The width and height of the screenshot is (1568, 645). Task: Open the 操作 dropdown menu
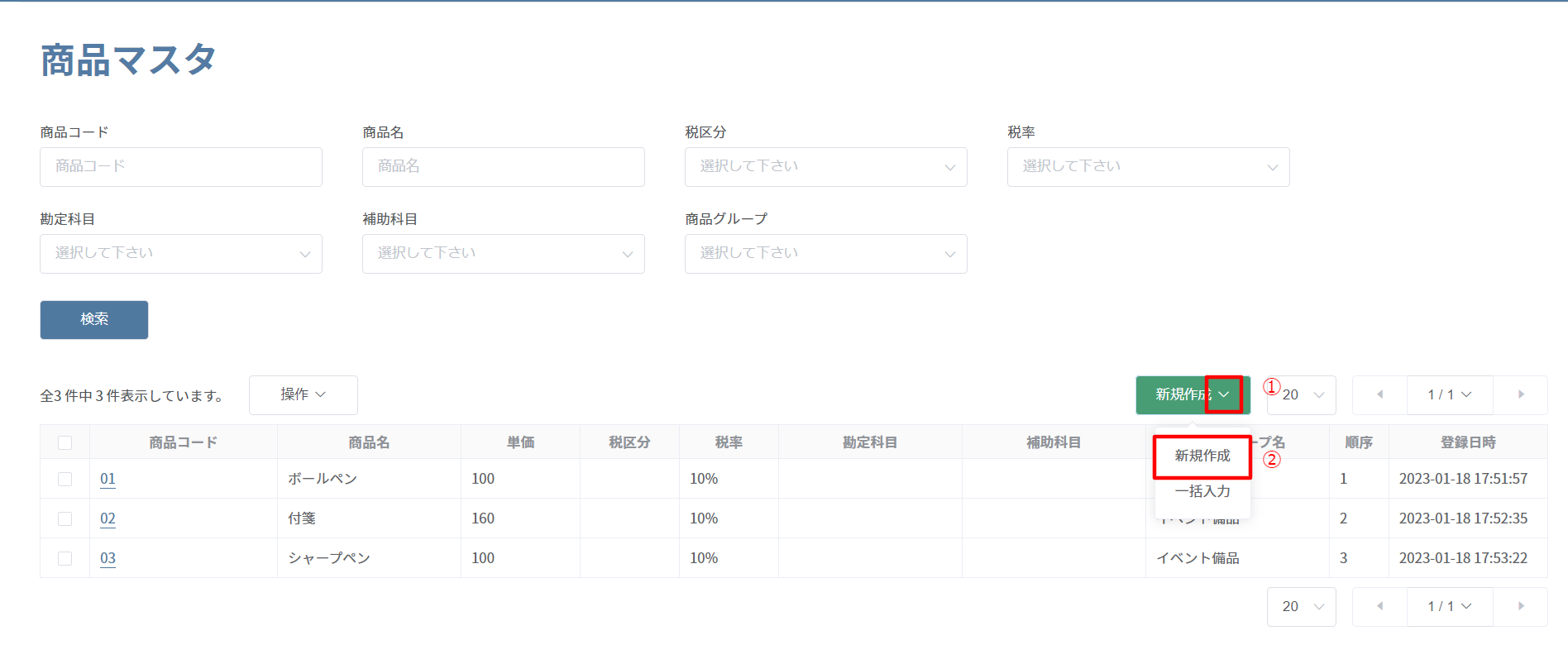pyautogui.click(x=304, y=395)
